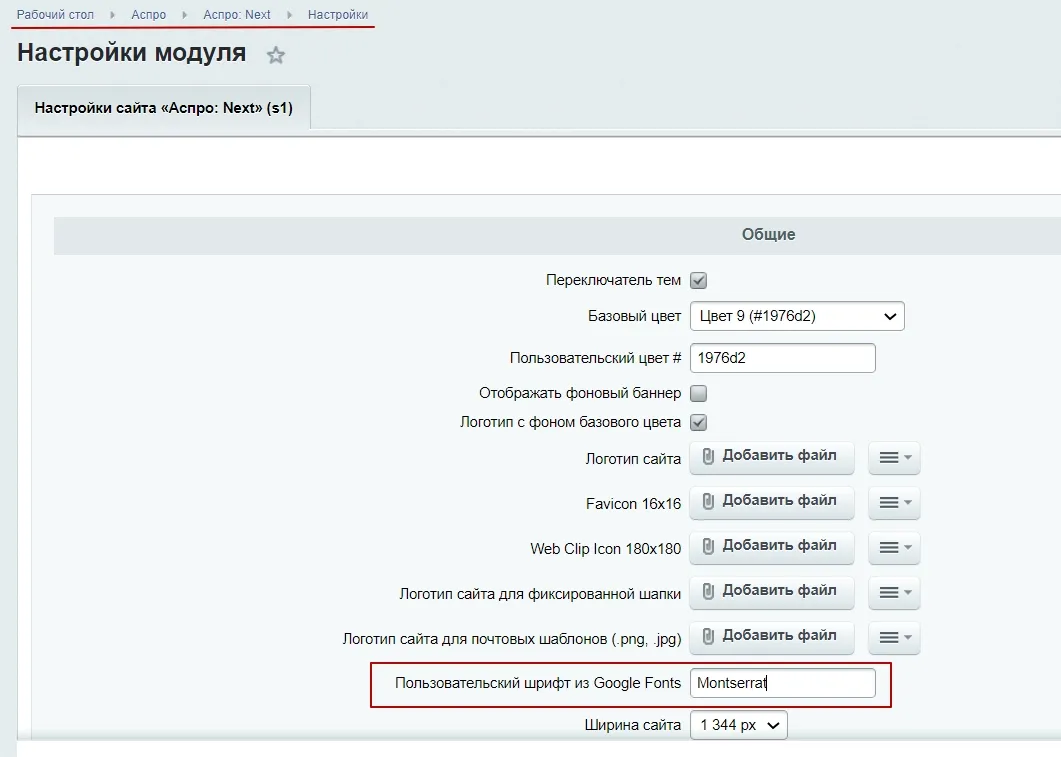Open Базовый цвет dropdown

pos(797,316)
